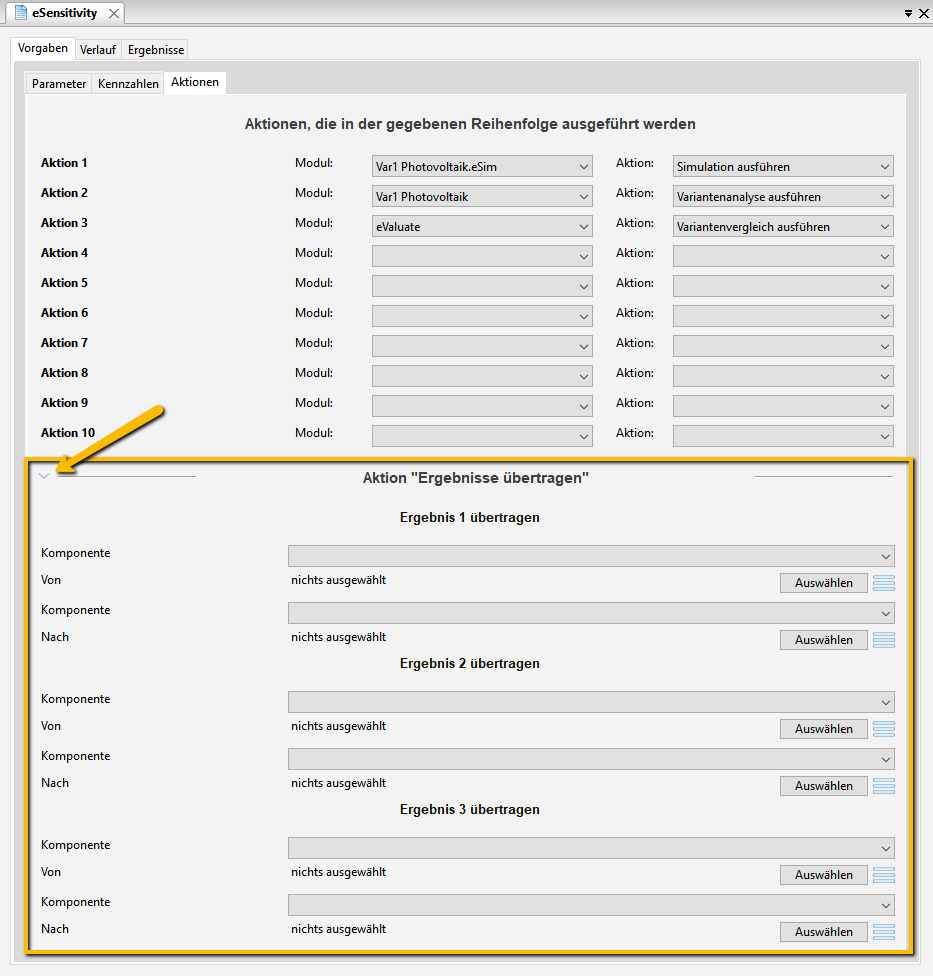
Task: Click list icon beside Von in Ergebnis 1
Action: (884, 583)
